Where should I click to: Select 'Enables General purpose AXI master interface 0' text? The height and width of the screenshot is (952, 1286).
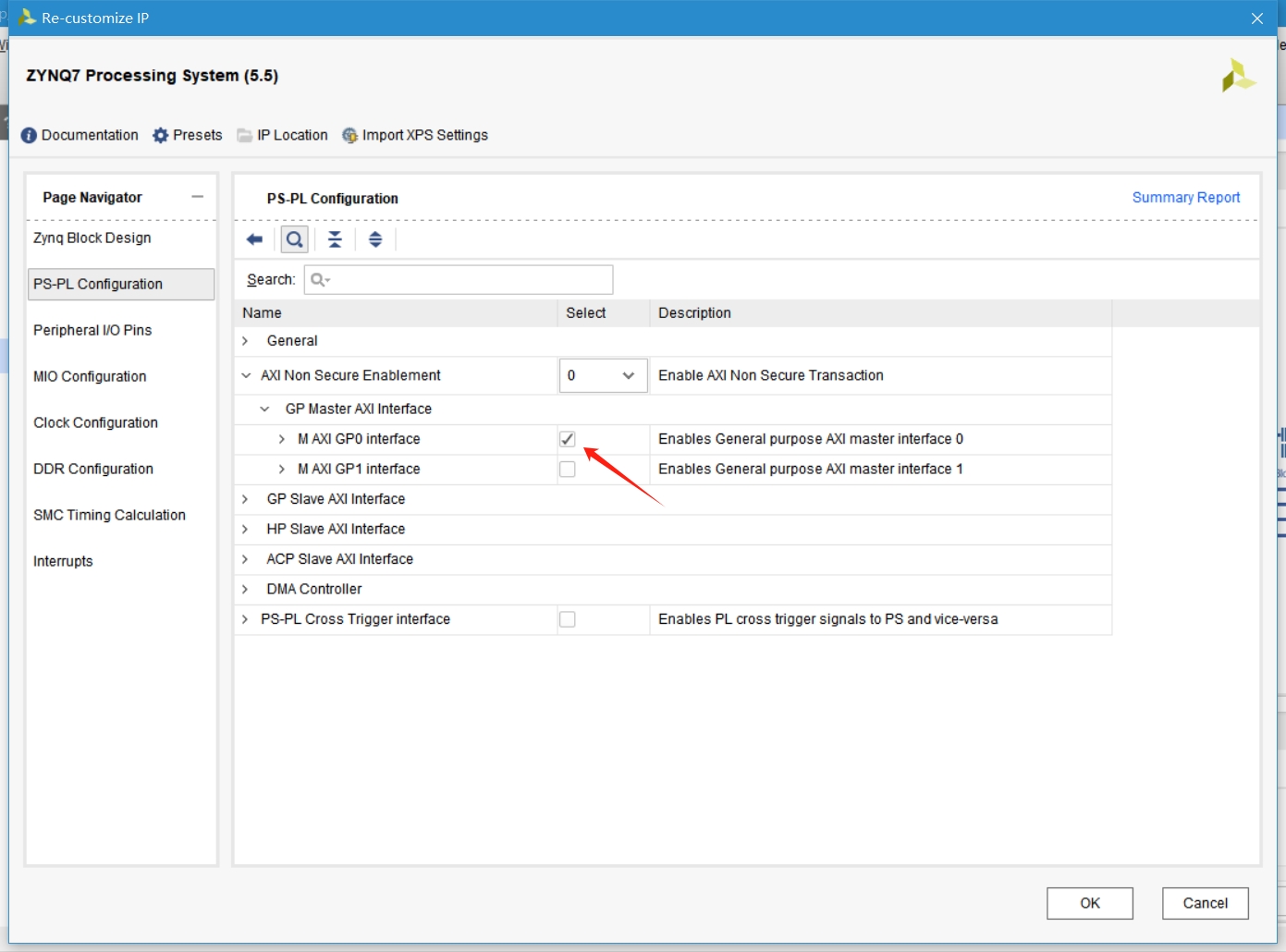click(811, 439)
